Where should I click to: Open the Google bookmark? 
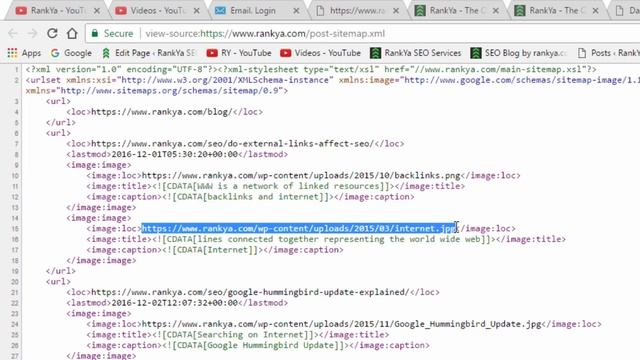point(71,53)
